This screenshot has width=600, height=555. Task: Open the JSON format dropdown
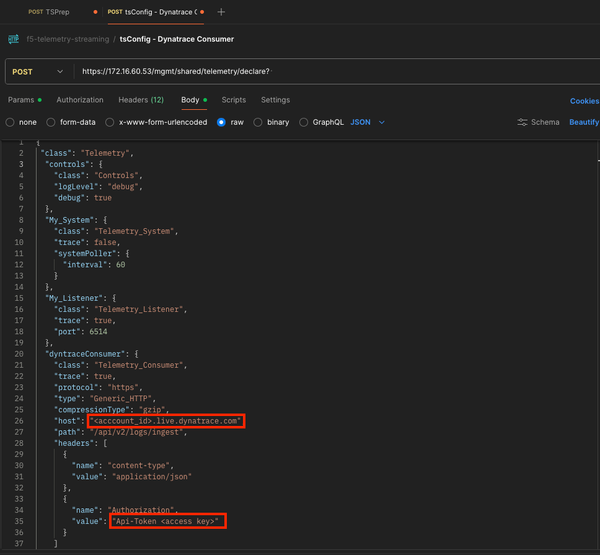click(367, 122)
